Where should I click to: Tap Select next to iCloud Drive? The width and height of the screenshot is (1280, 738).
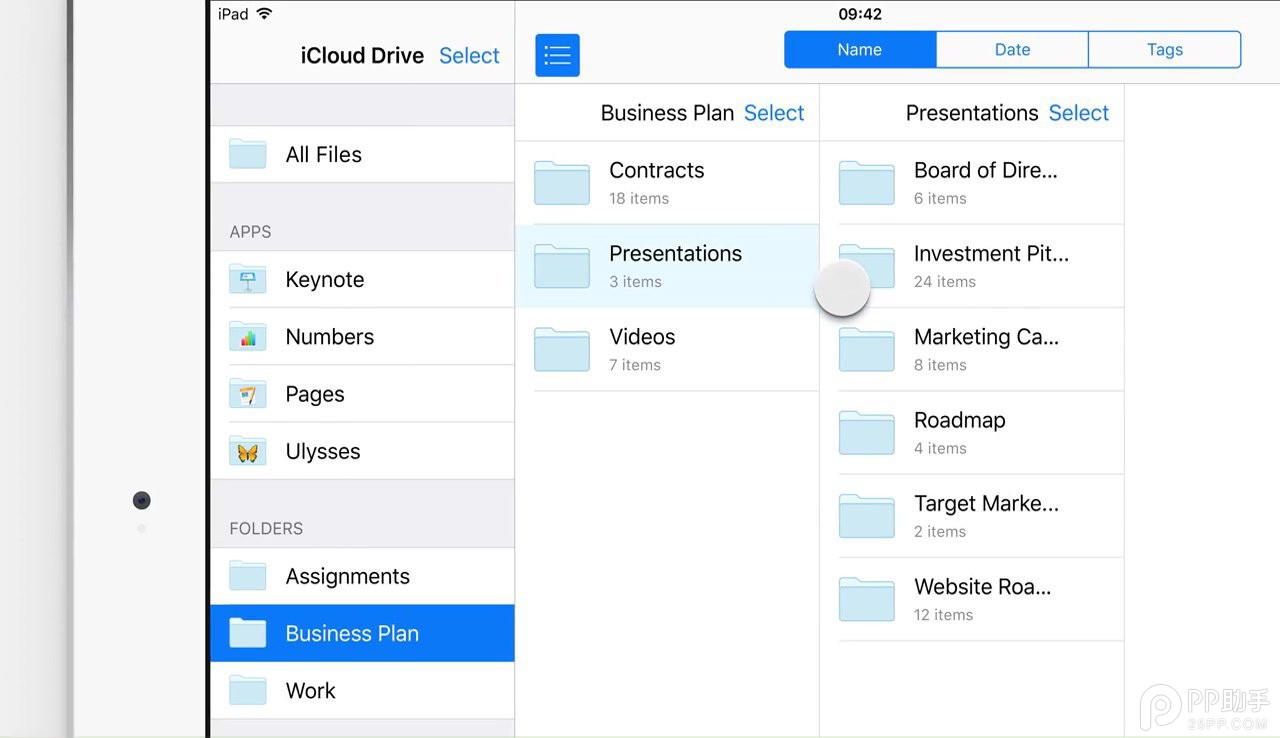469,56
